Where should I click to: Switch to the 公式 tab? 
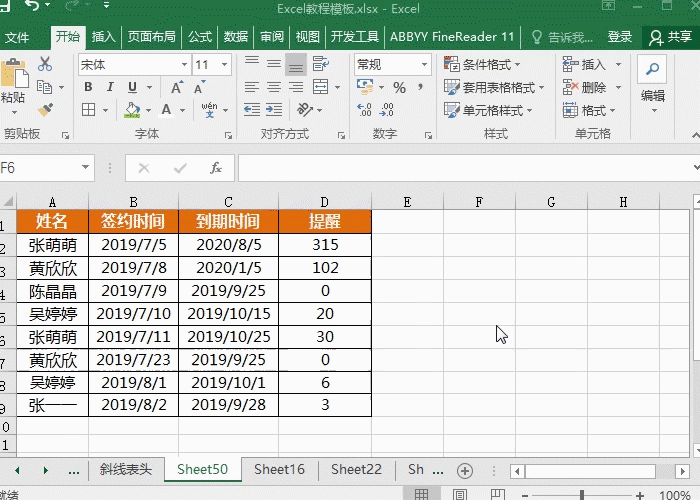(200, 37)
